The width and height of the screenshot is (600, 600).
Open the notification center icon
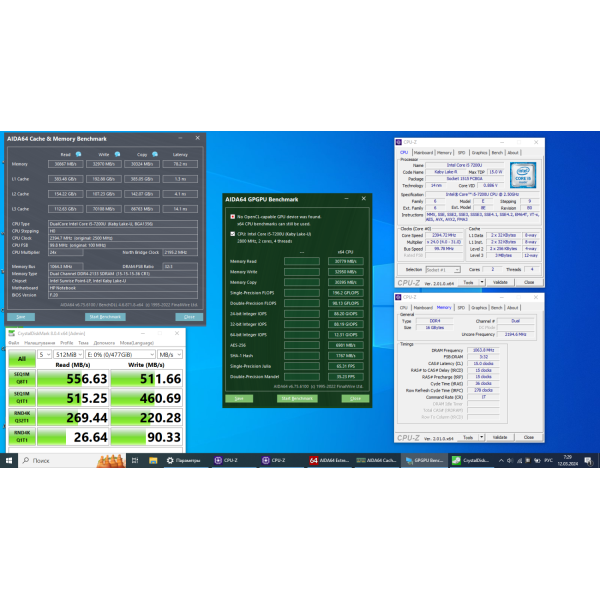(589, 460)
